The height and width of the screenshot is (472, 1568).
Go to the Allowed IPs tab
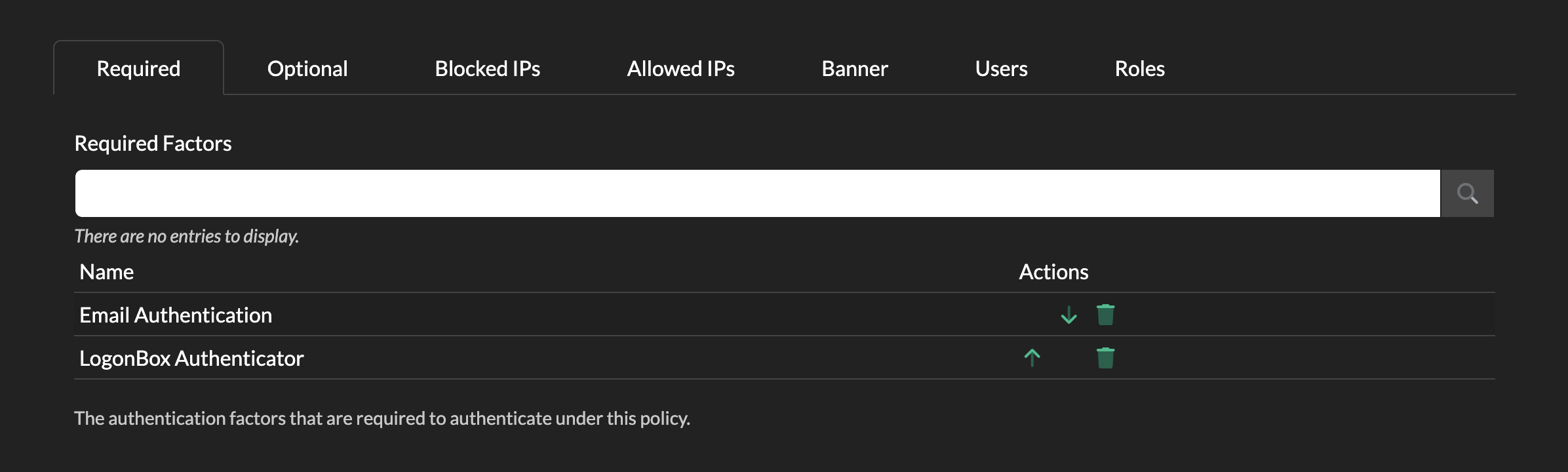pos(680,69)
